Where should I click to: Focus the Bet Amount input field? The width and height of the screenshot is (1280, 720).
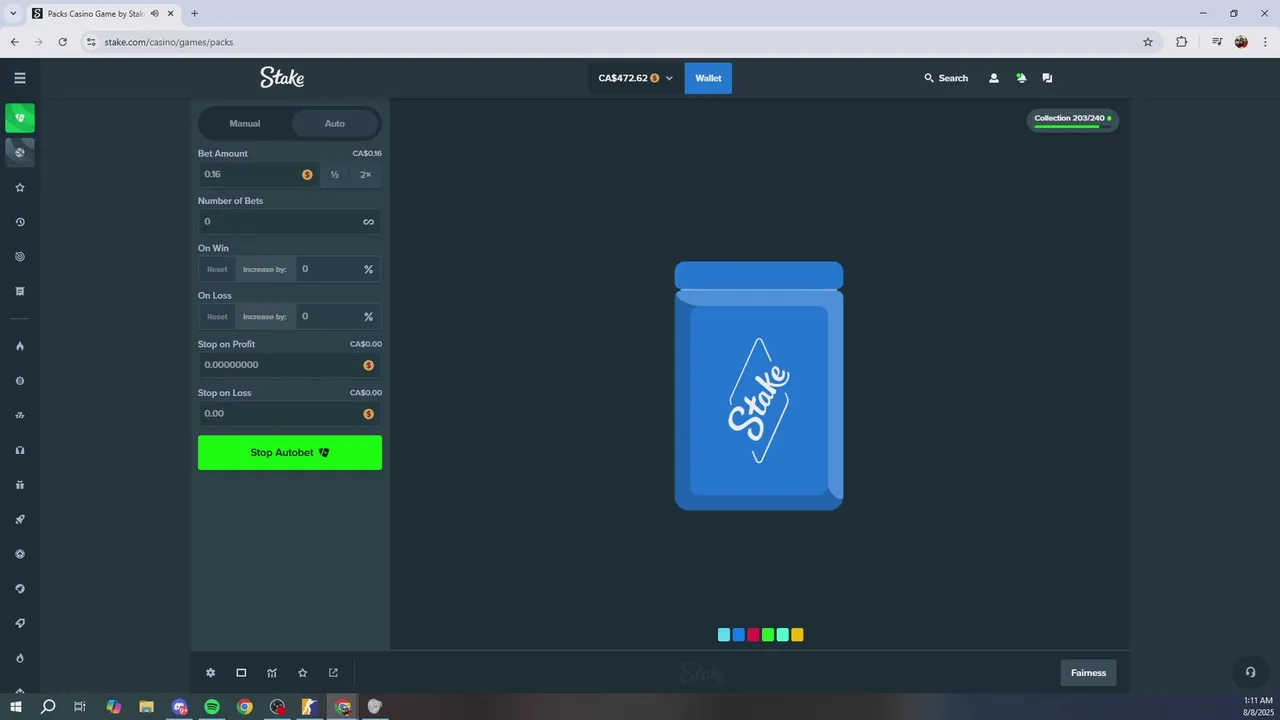pos(258,174)
